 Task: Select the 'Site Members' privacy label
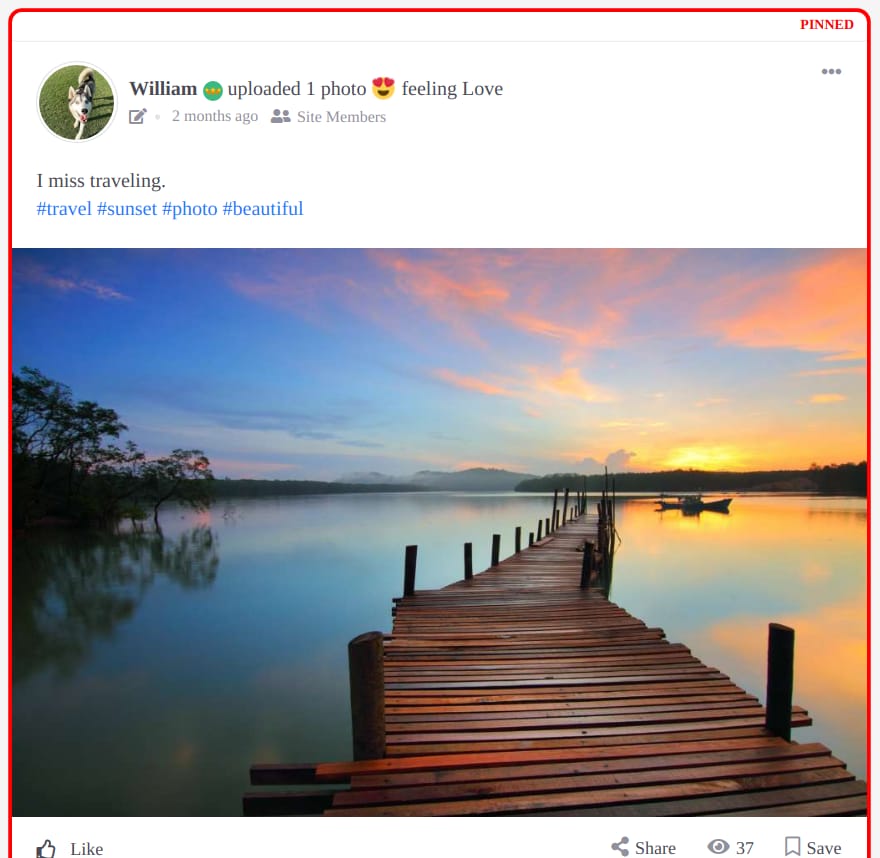341,117
